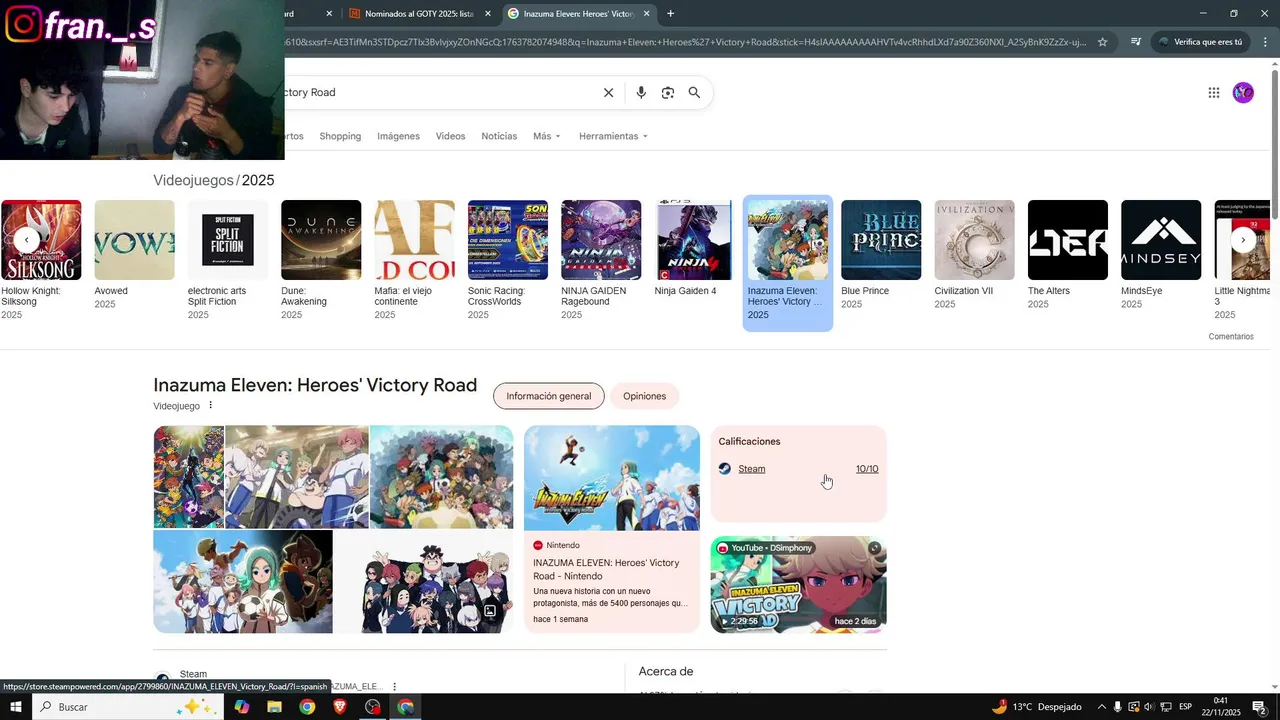This screenshot has height=720, width=1280.
Task: Open Brave browser from the taskbar
Action: 340,707
